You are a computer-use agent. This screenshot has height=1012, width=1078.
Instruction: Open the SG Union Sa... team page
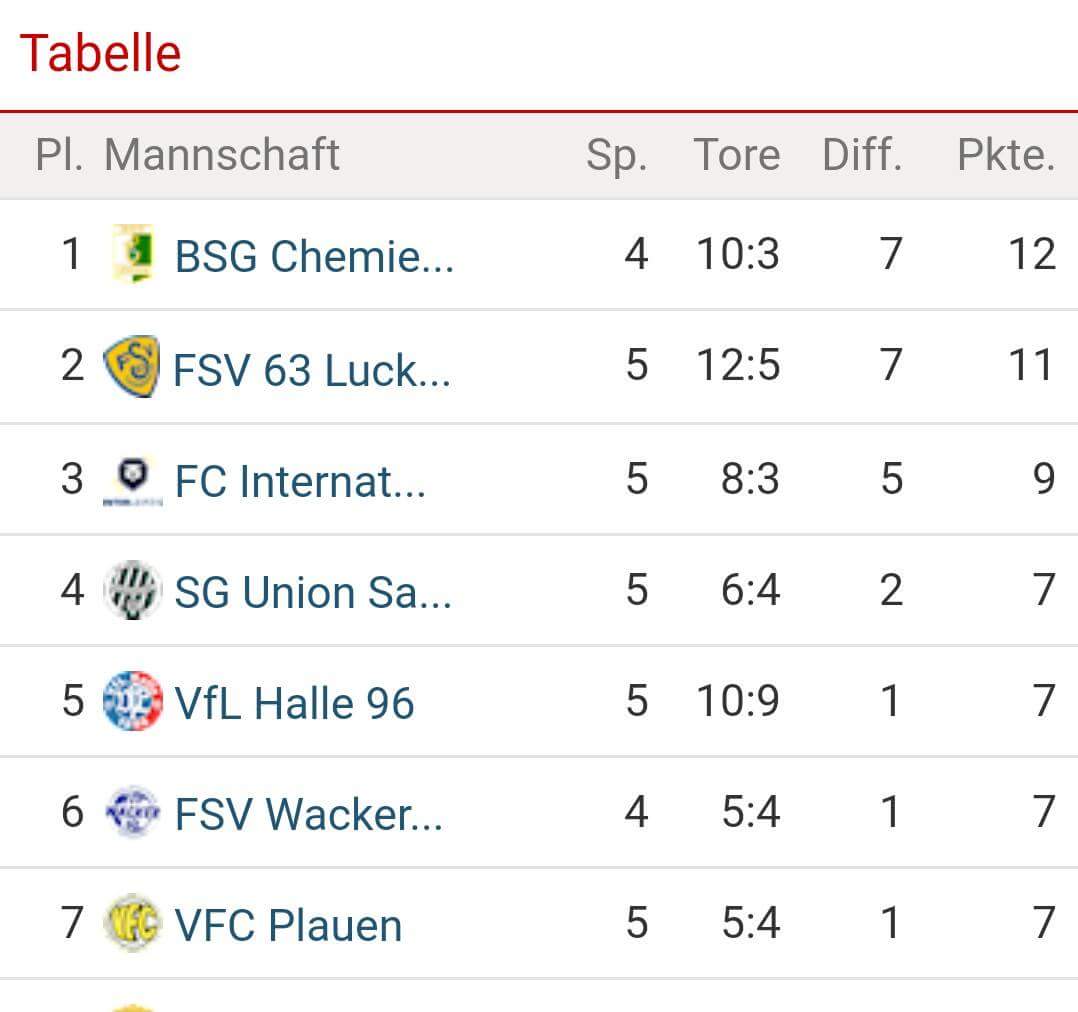point(313,592)
